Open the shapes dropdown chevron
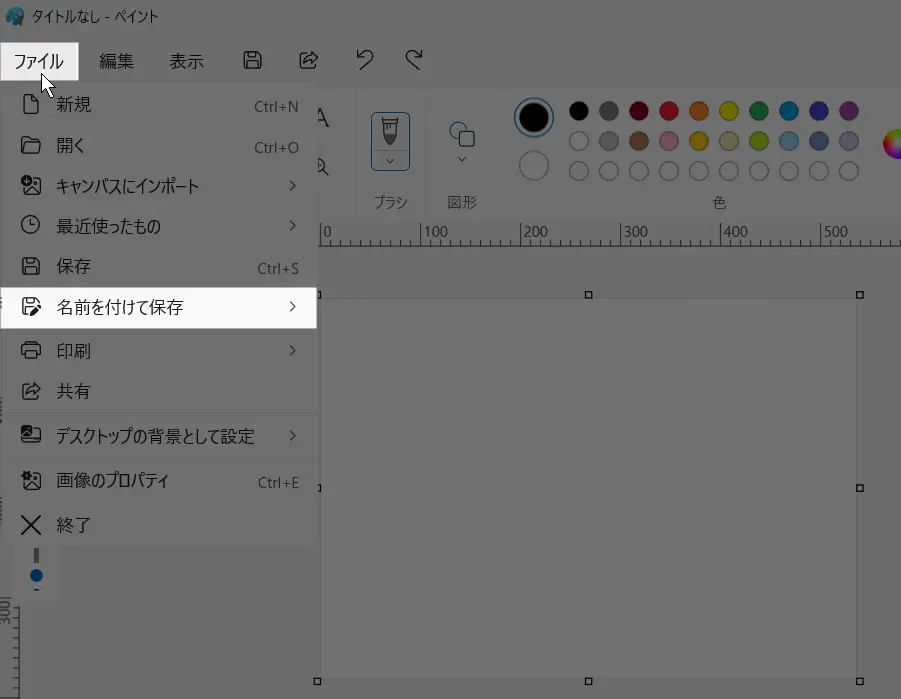Image resolution: width=901 pixels, height=699 pixels. point(462,159)
